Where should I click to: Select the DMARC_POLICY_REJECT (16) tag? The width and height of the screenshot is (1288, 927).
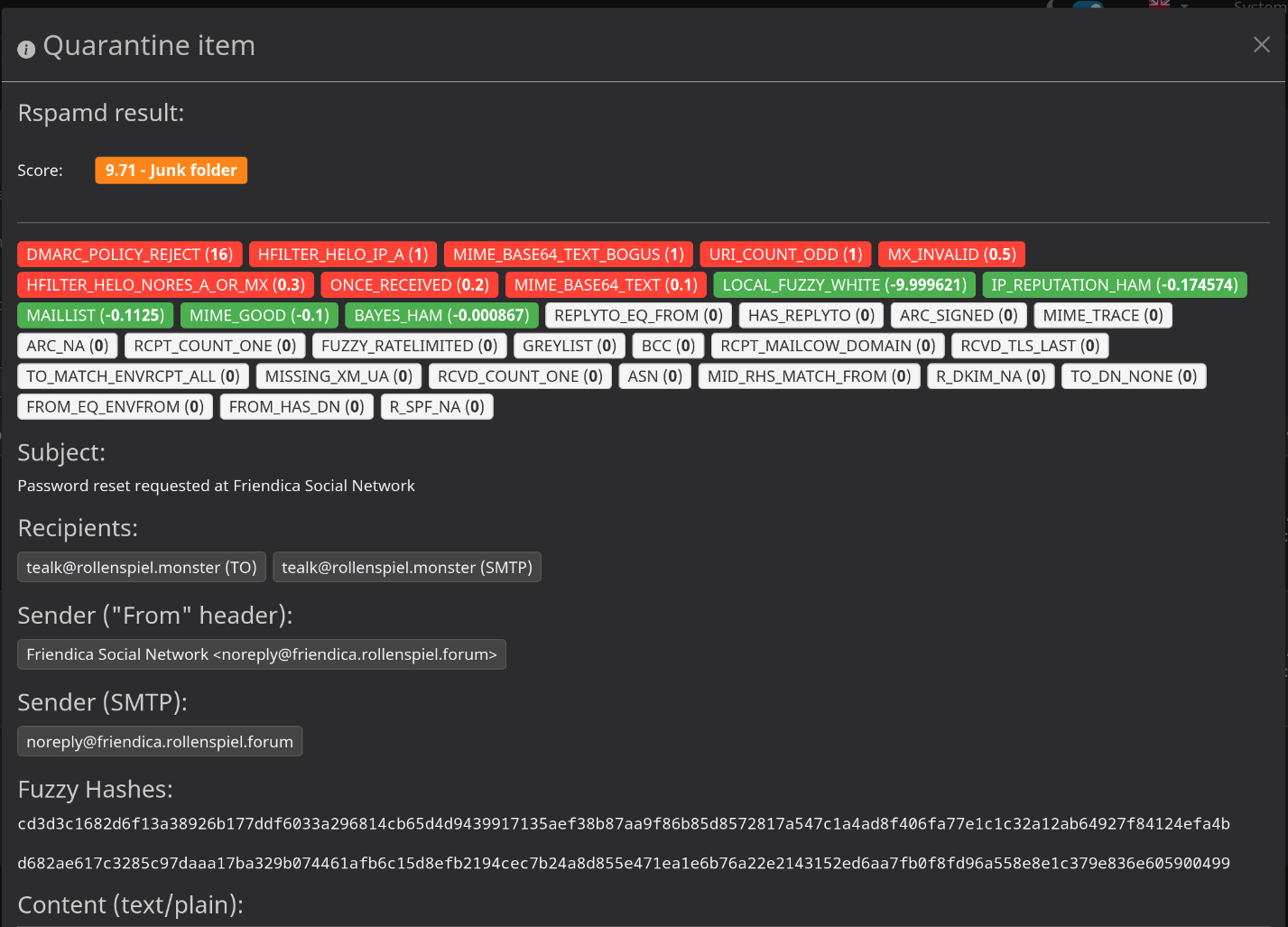[x=129, y=255]
